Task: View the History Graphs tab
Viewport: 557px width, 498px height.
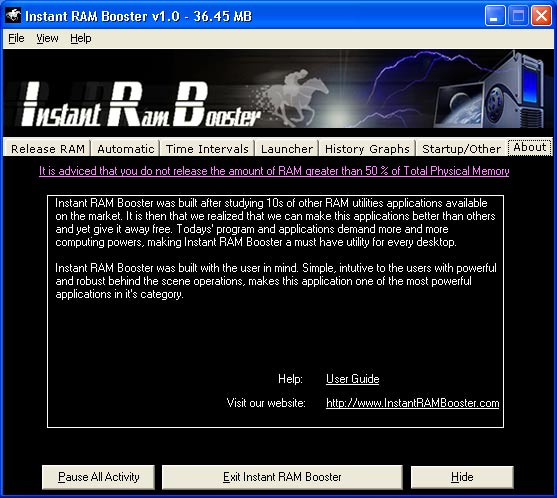Action: (367, 148)
